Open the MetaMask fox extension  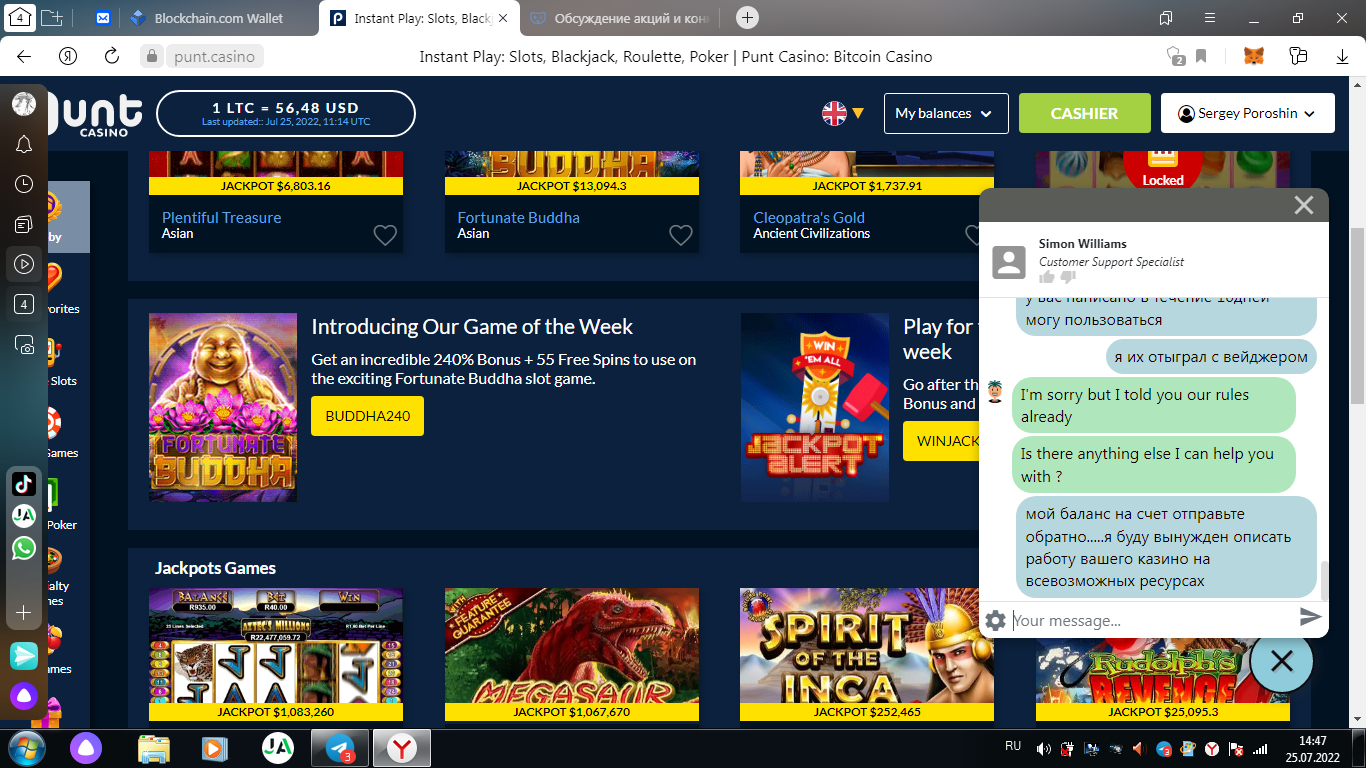[x=1253, y=57]
